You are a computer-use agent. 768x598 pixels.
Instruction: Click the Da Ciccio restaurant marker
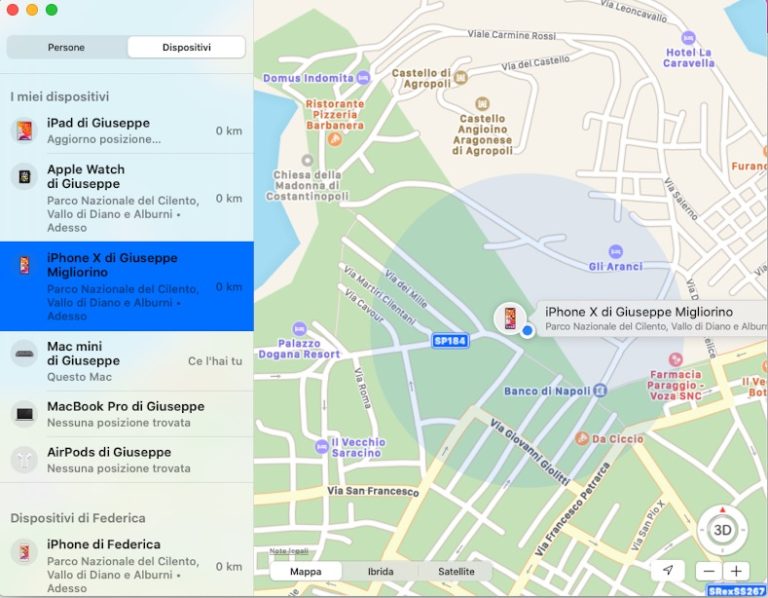(x=582, y=438)
